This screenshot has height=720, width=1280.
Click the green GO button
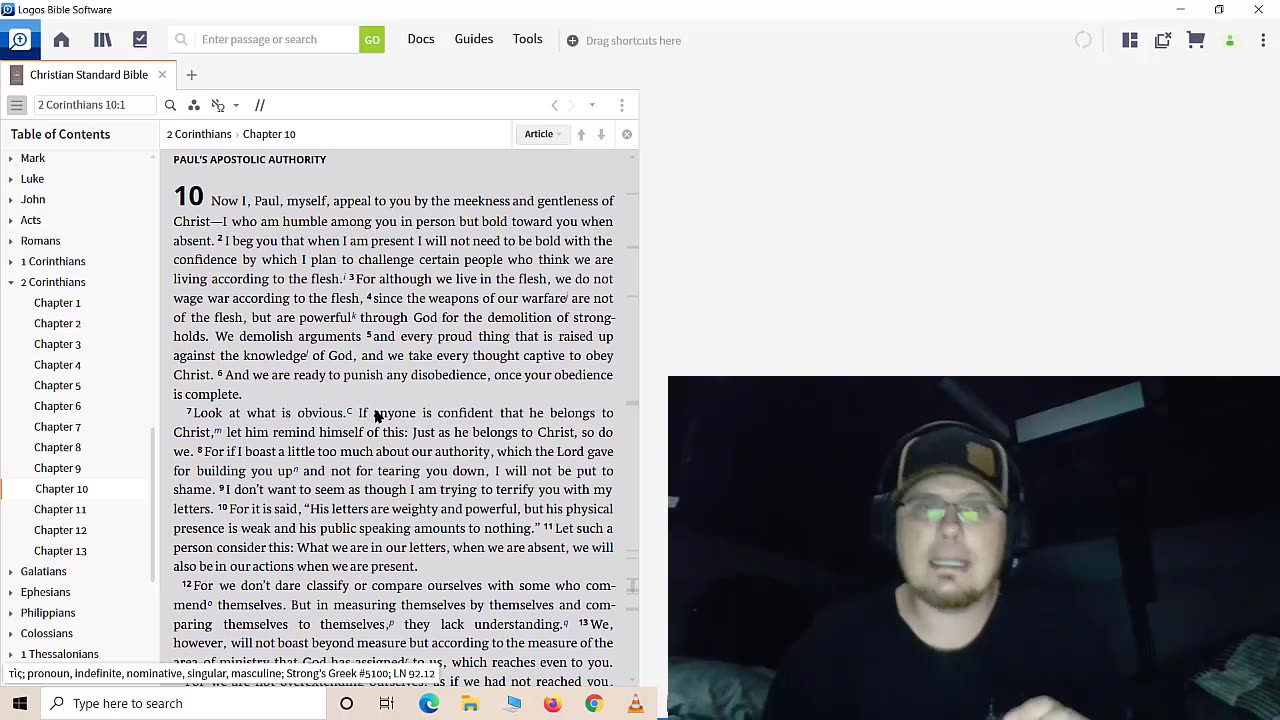pyautogui.click(x=372, y=40)
